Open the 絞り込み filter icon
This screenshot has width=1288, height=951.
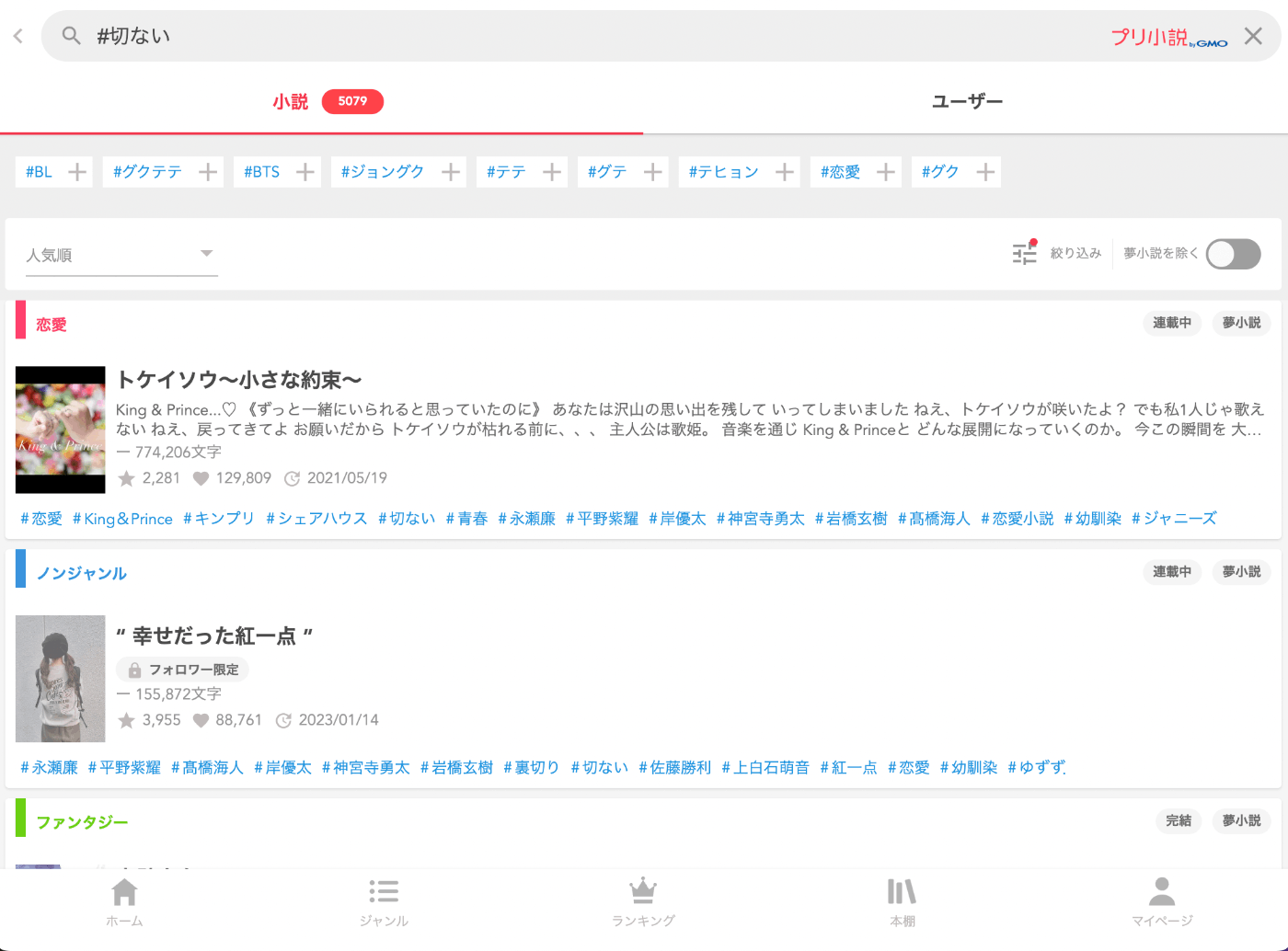tap(1025, 253)
